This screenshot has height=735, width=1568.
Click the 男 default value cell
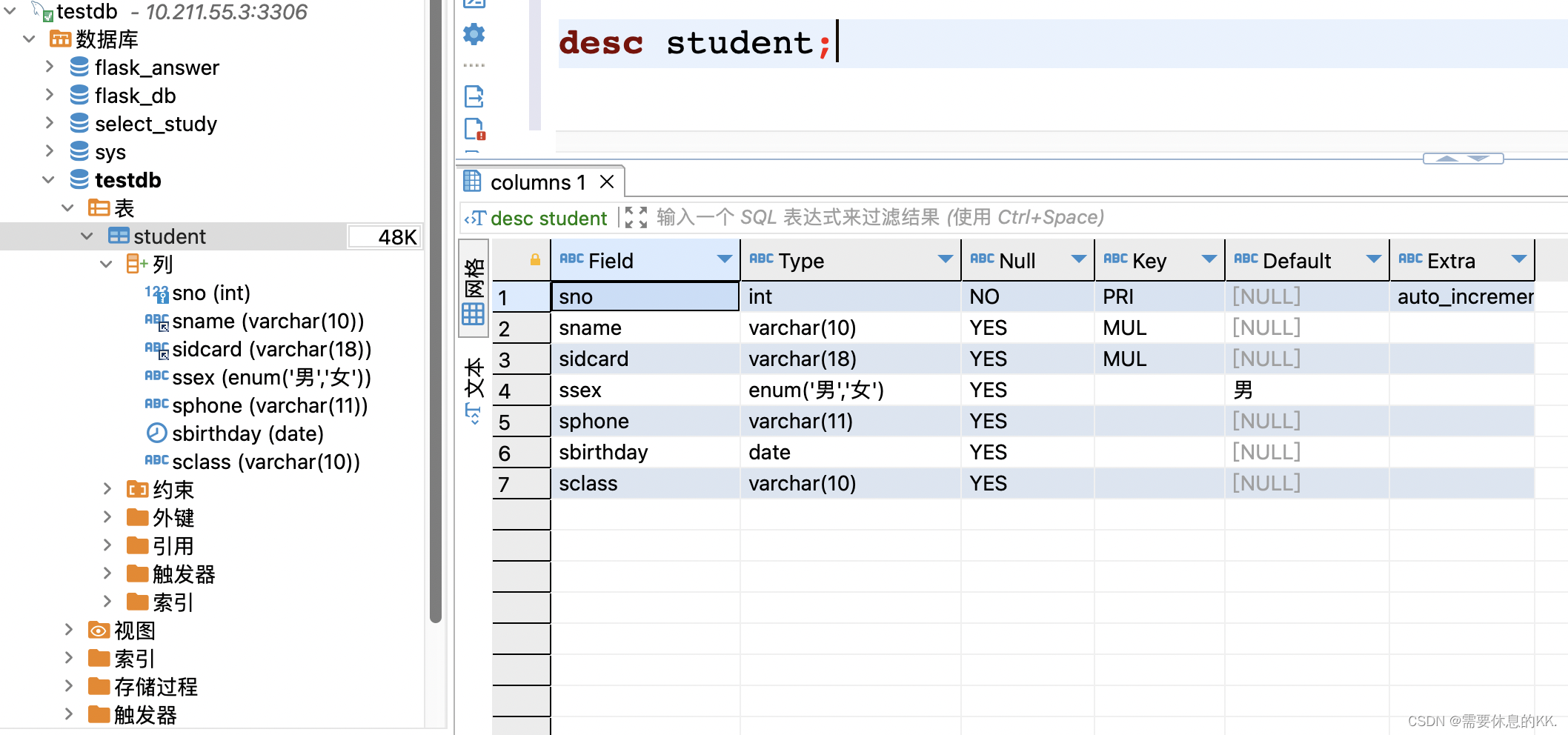tap(1307, 390)
